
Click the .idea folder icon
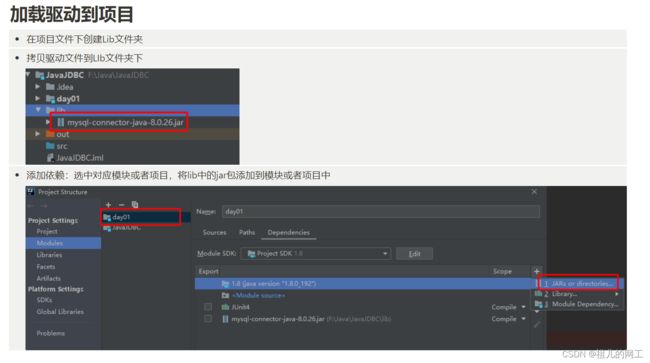click(51, 87)
